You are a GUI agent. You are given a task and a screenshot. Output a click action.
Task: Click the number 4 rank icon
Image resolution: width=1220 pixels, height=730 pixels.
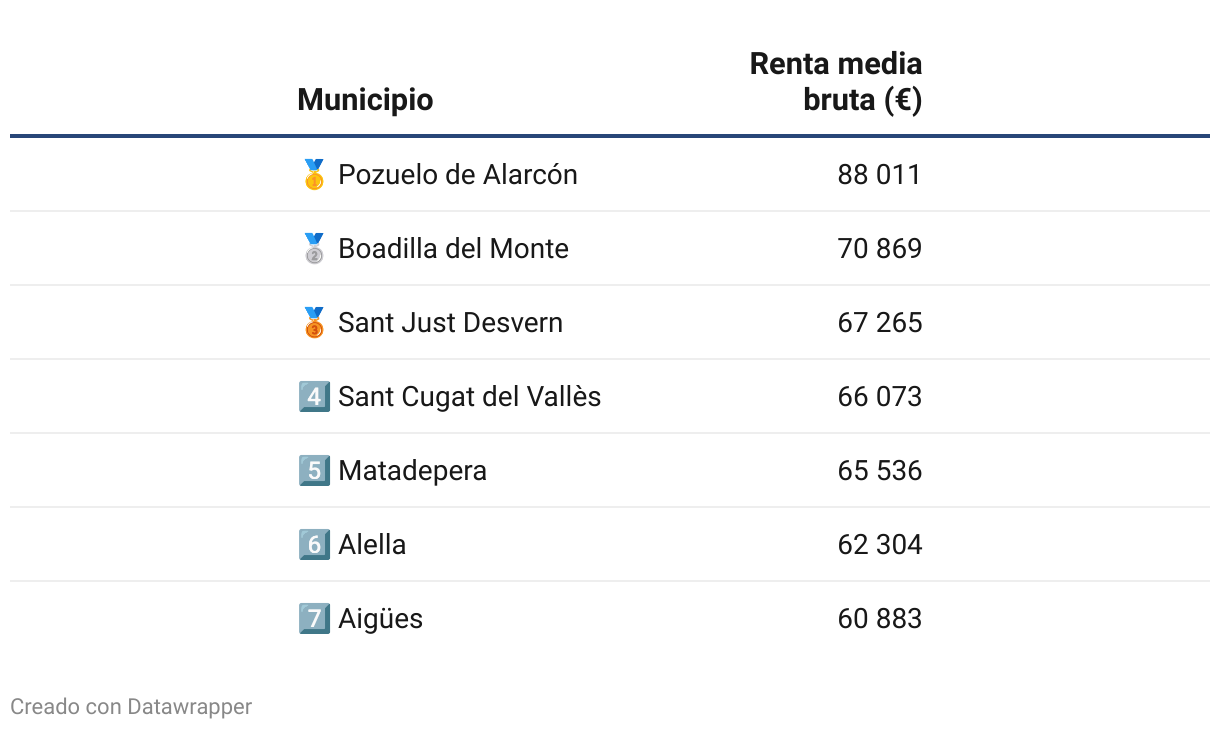point(314,397)
